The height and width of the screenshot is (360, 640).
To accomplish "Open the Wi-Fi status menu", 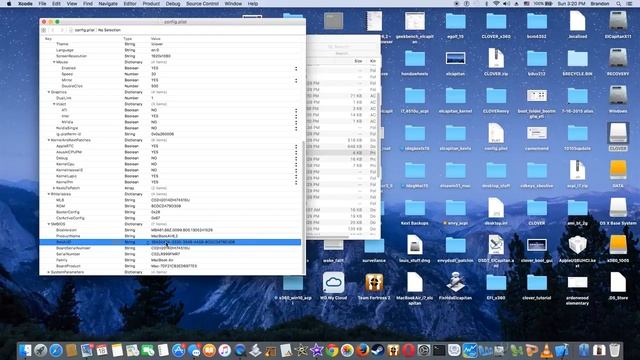I will pyautogui.click(x=496, y=4).
